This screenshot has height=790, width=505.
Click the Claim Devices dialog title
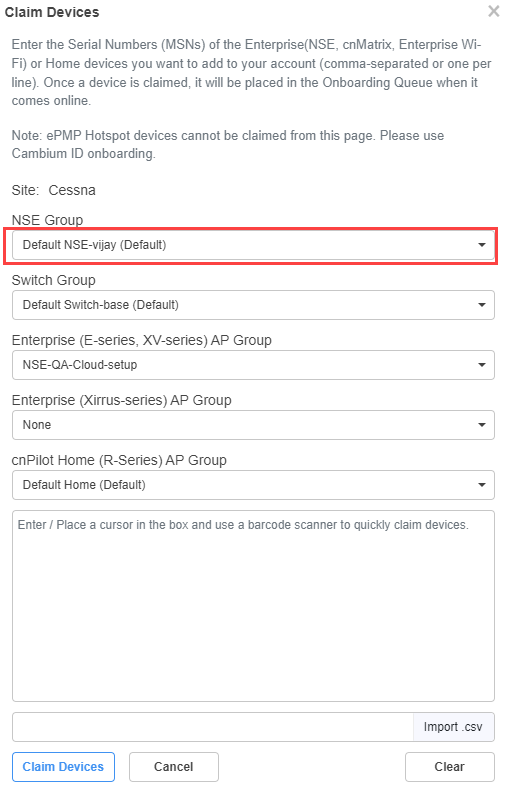pyautogui.click(x=52, y=12)
